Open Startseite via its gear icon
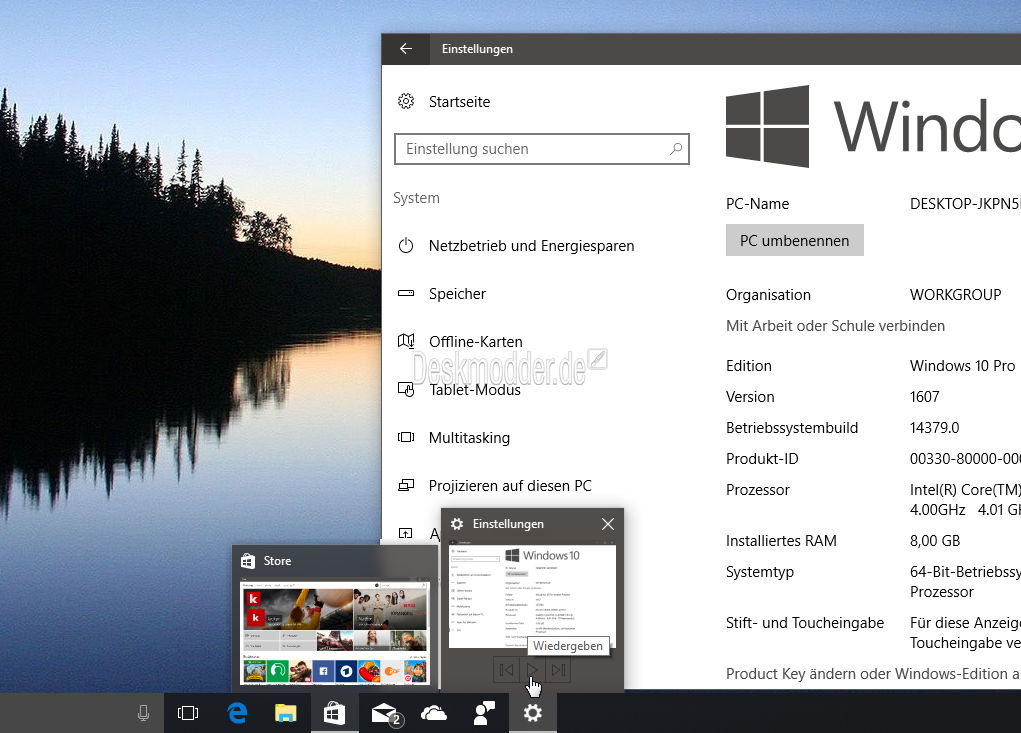 coord(406,102)
